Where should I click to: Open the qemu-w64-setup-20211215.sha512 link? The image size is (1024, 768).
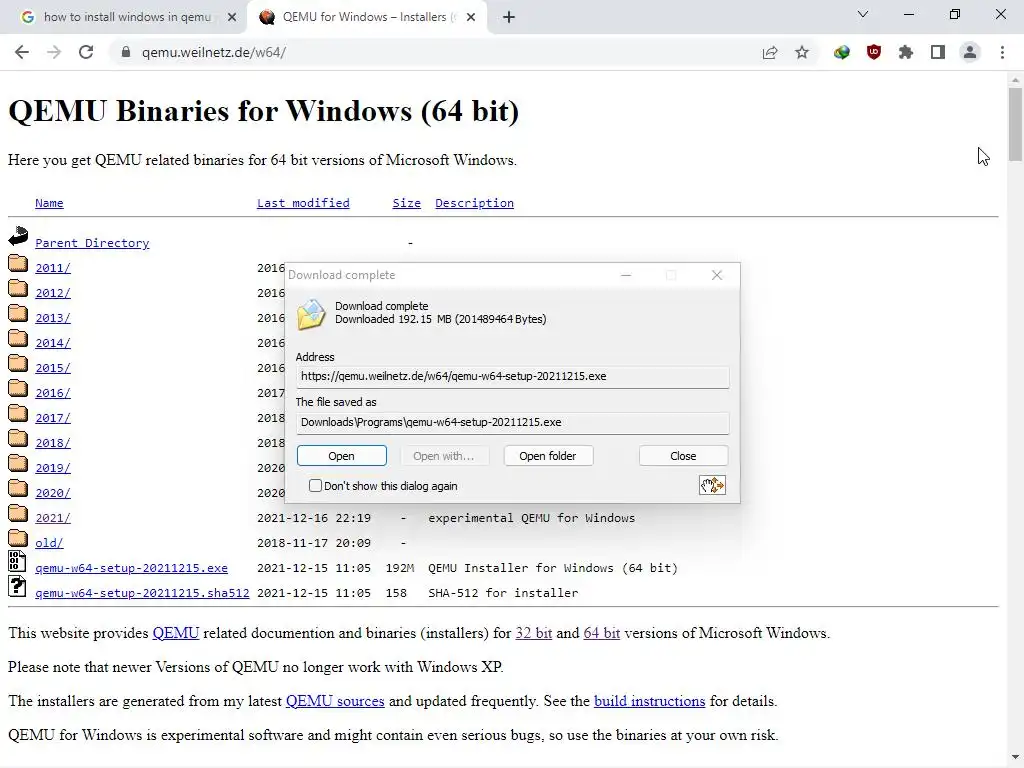(142, 593)
